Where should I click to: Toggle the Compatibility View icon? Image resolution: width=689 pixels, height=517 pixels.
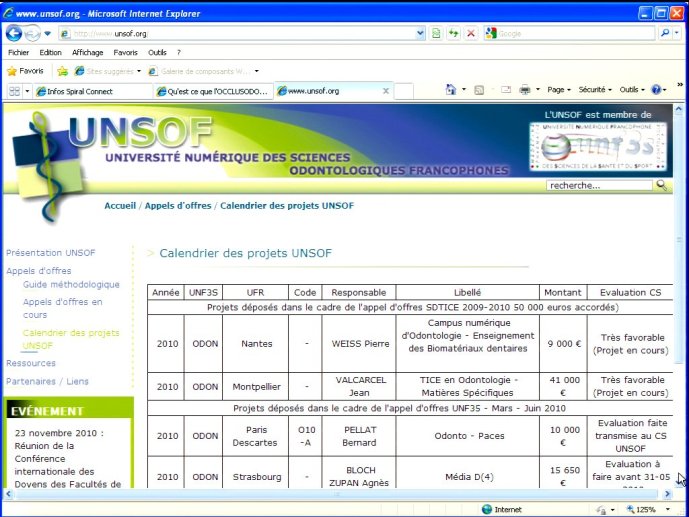(436, 33)
